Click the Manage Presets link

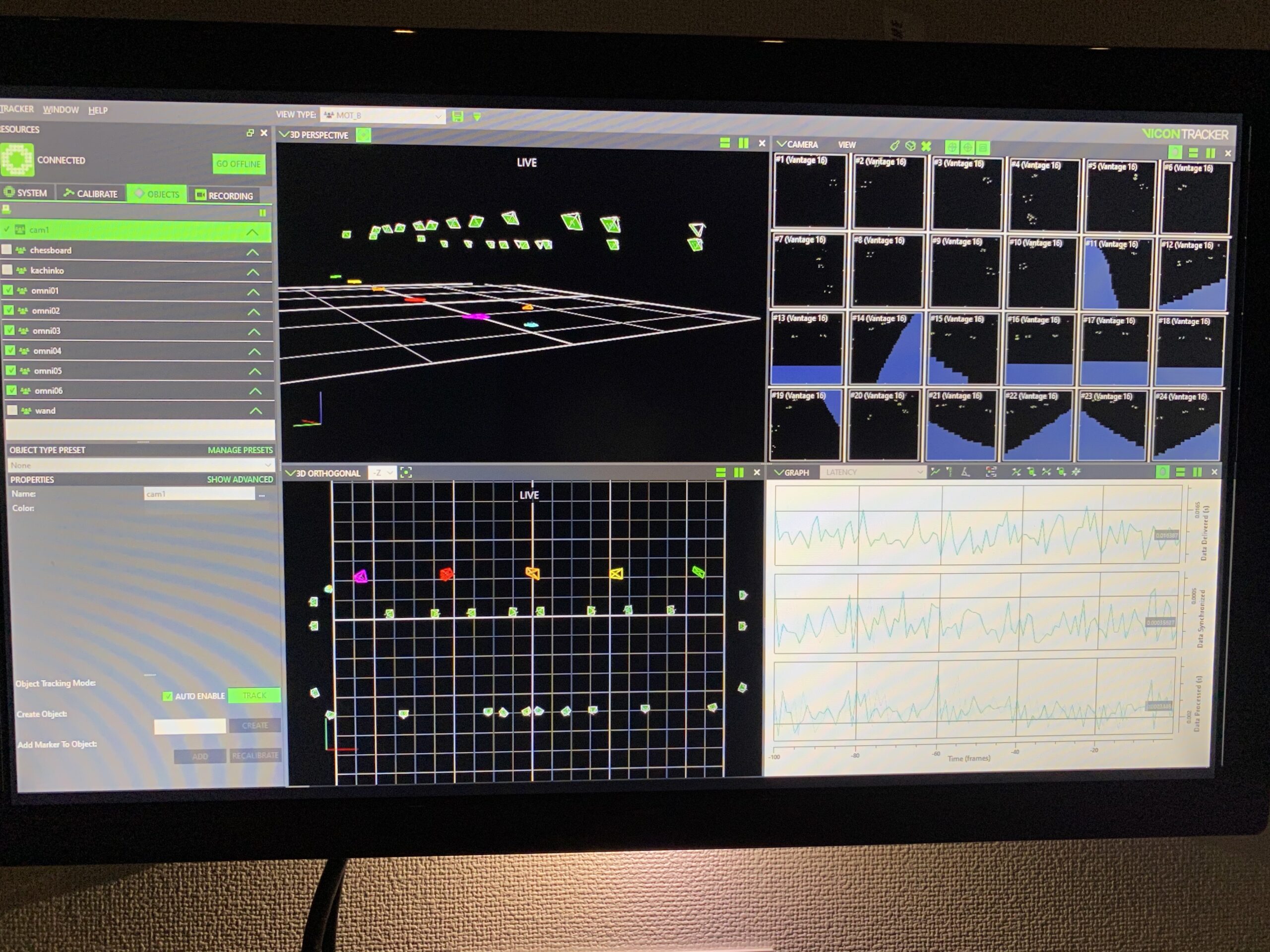[x=240, y=450]
